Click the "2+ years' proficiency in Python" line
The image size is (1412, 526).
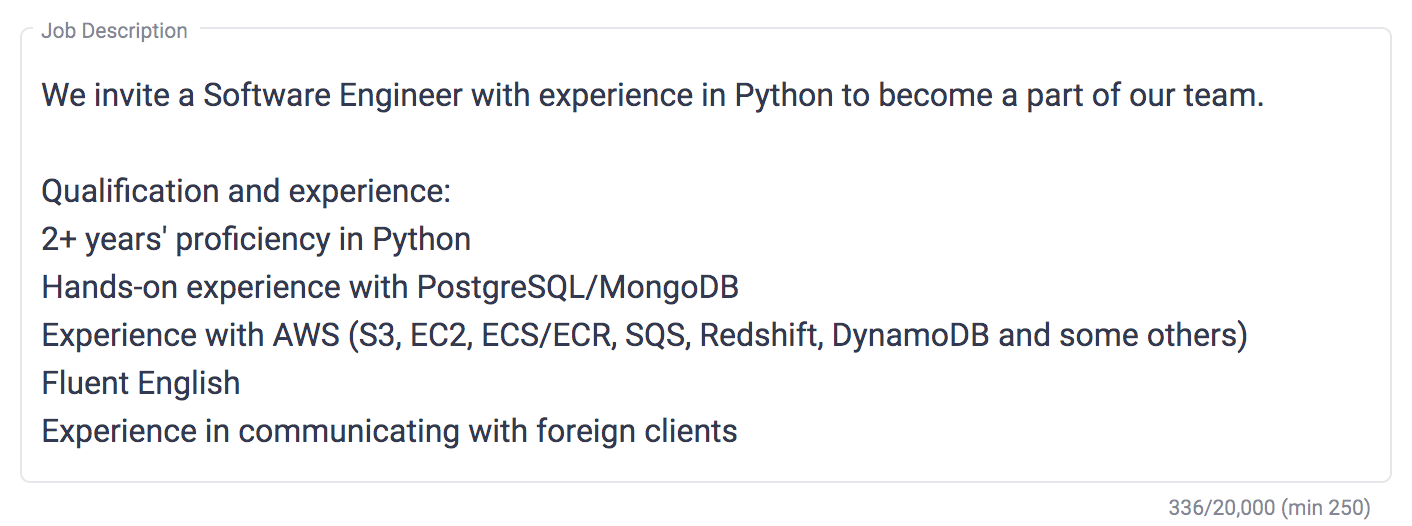(x=256, y=240)
